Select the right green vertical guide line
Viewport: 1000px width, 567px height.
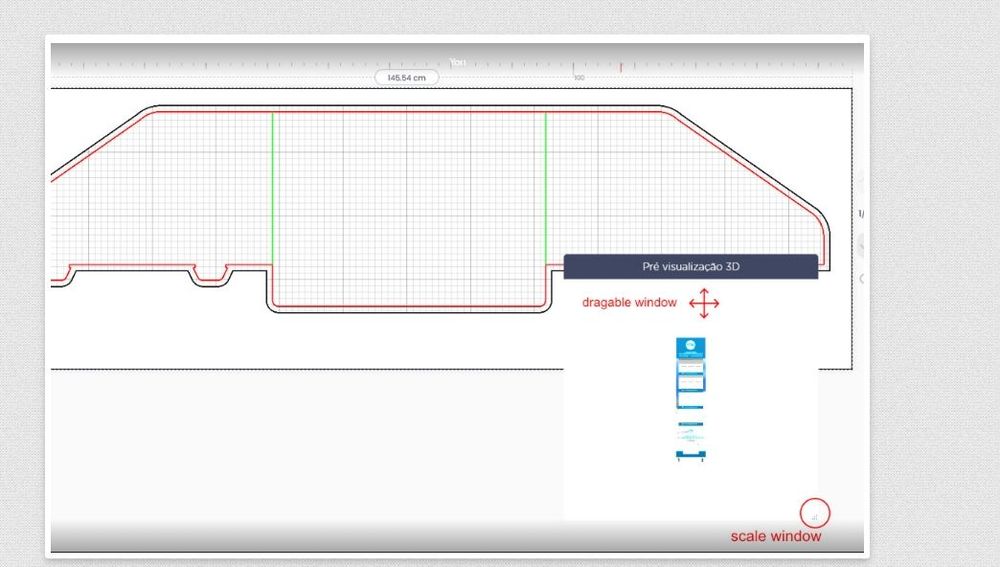[545, 190]
